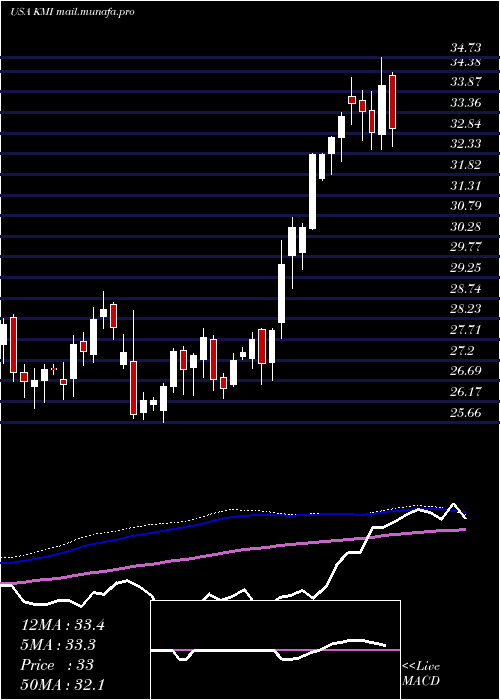Image resolution: width=500 pixels, height=700 pixels.
Task: Click the 28.23 price axis label
Action: (x=466, y=309)
